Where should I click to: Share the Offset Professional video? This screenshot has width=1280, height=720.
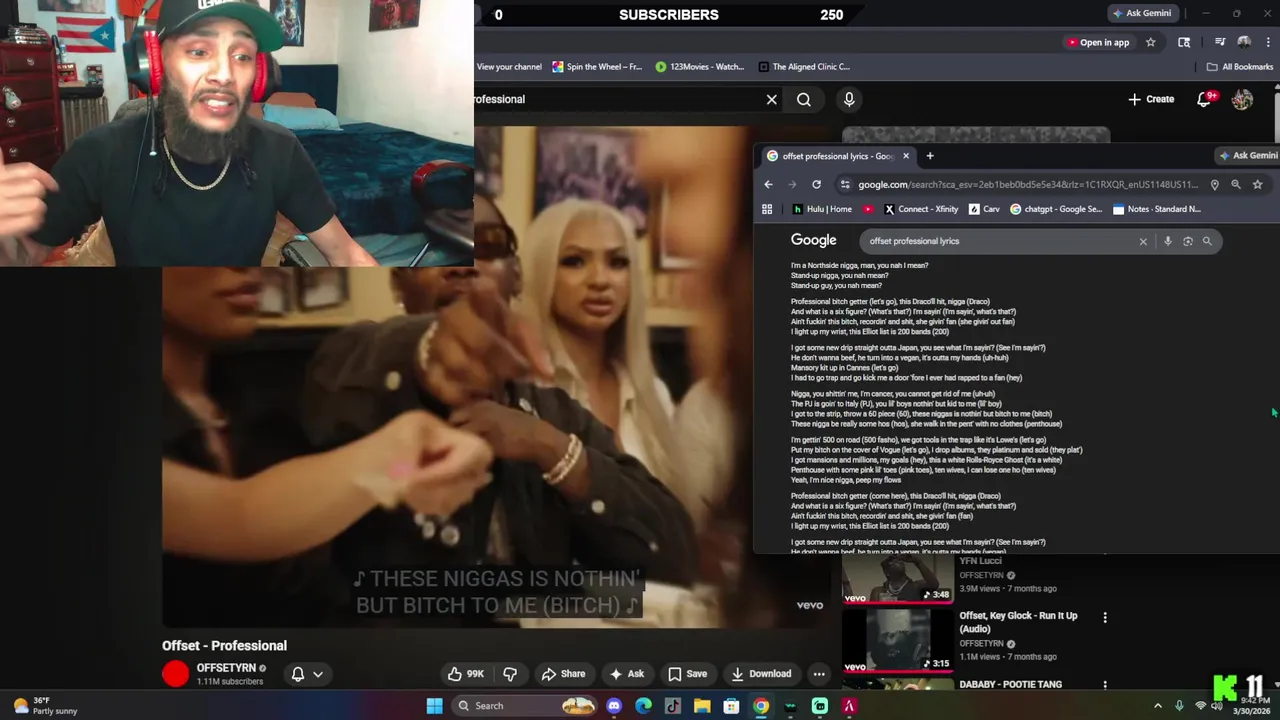click(x=563, y=674)
